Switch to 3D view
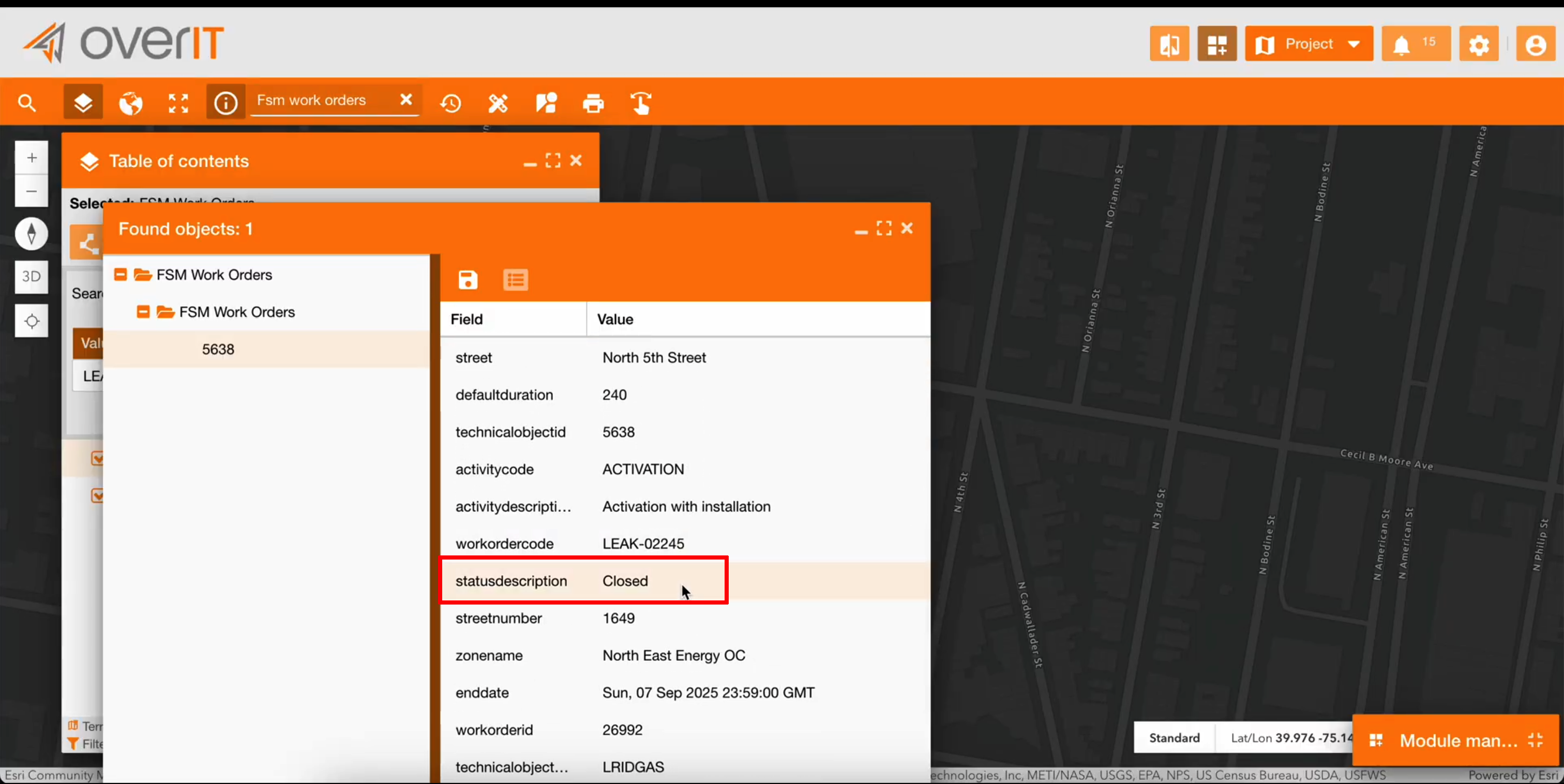 (x=32, y=277)
